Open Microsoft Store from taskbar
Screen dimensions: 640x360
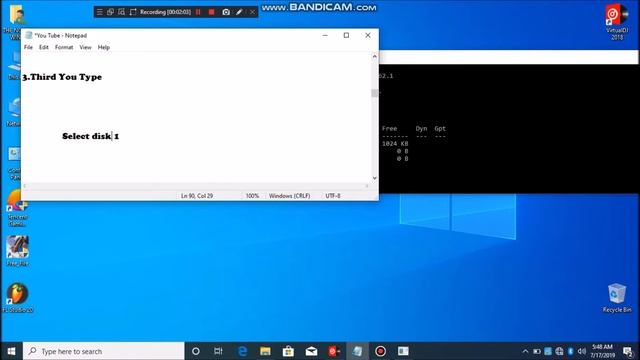click(288, 351)
